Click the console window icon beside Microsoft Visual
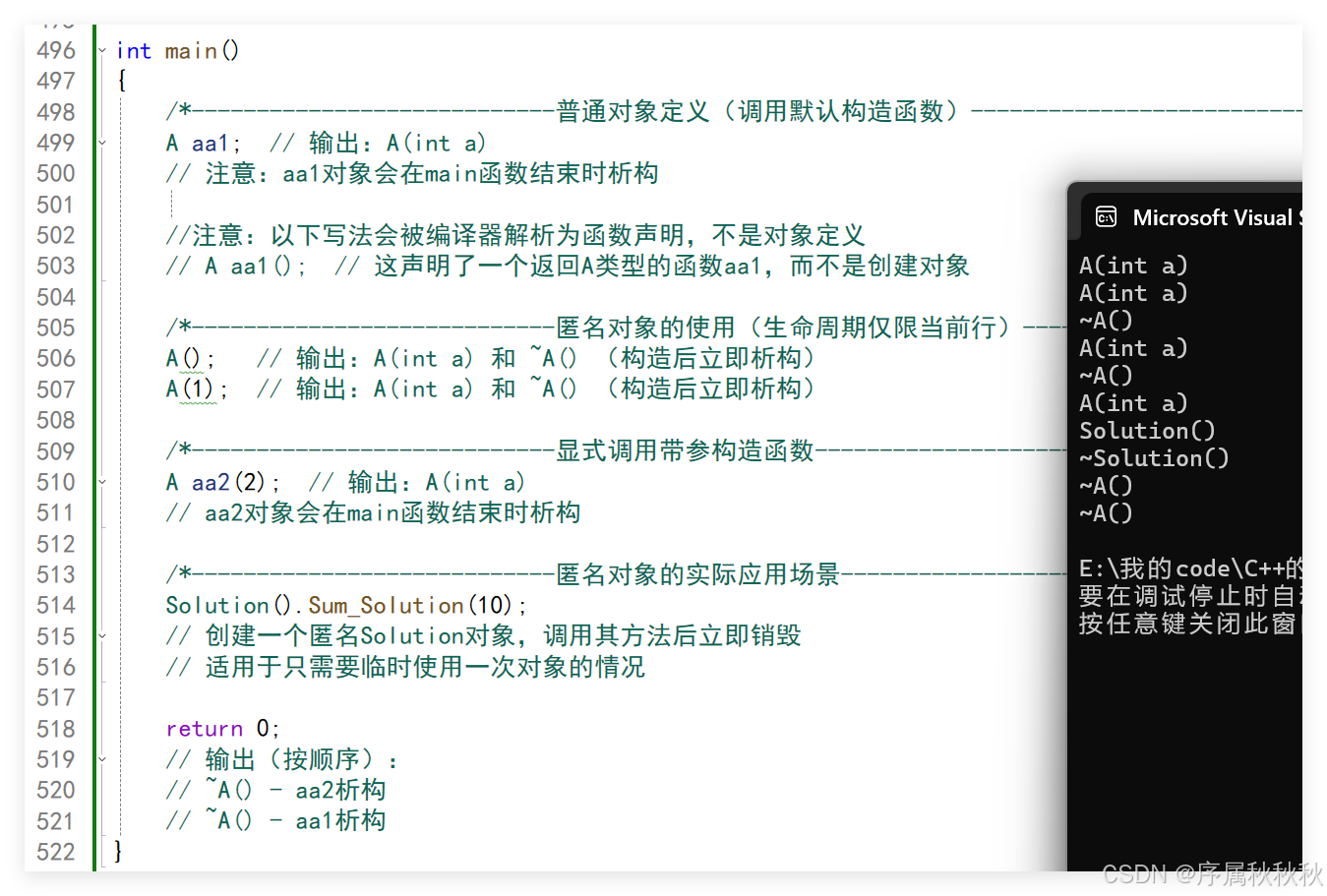Image resolution: width=1327 pixels, height=896 pixels. 1107,217
